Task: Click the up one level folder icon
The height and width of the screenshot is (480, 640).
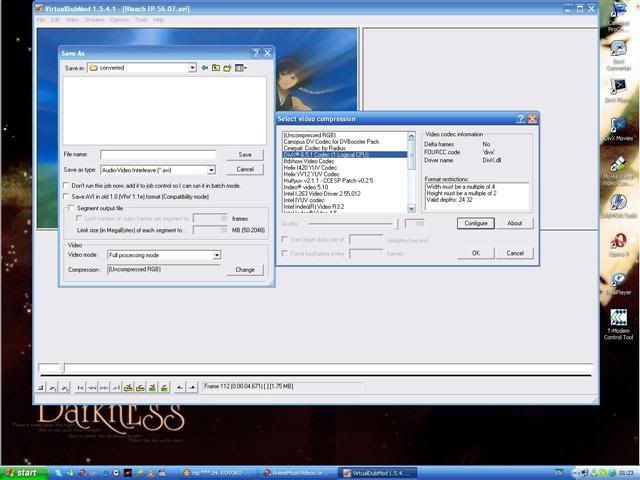Action: pyautogui.click(x=216, y=68)
